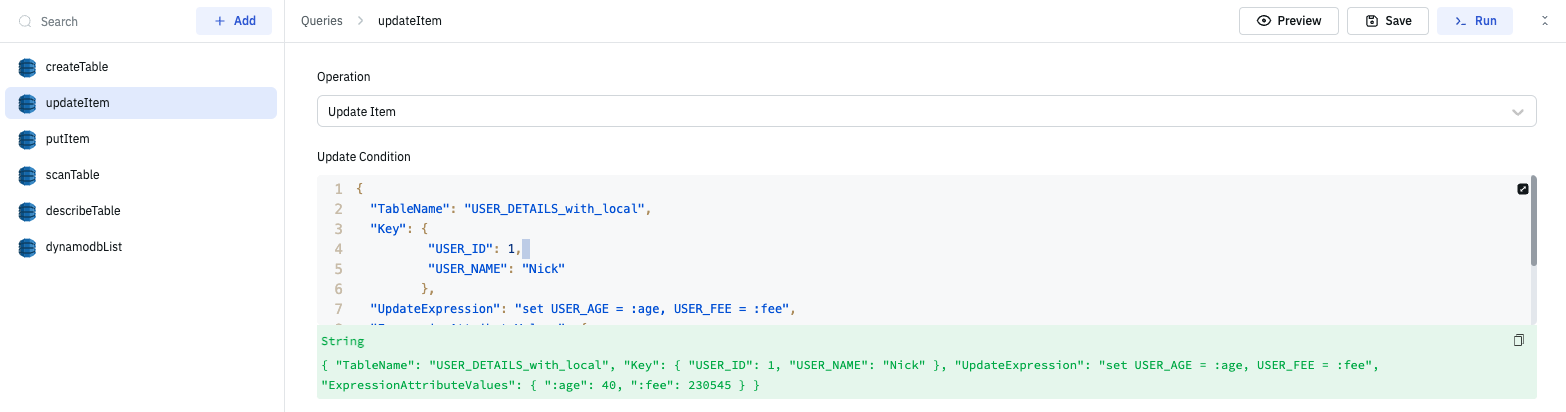
Task: Click the updateItem breadcrumb name
Action: 409,21
